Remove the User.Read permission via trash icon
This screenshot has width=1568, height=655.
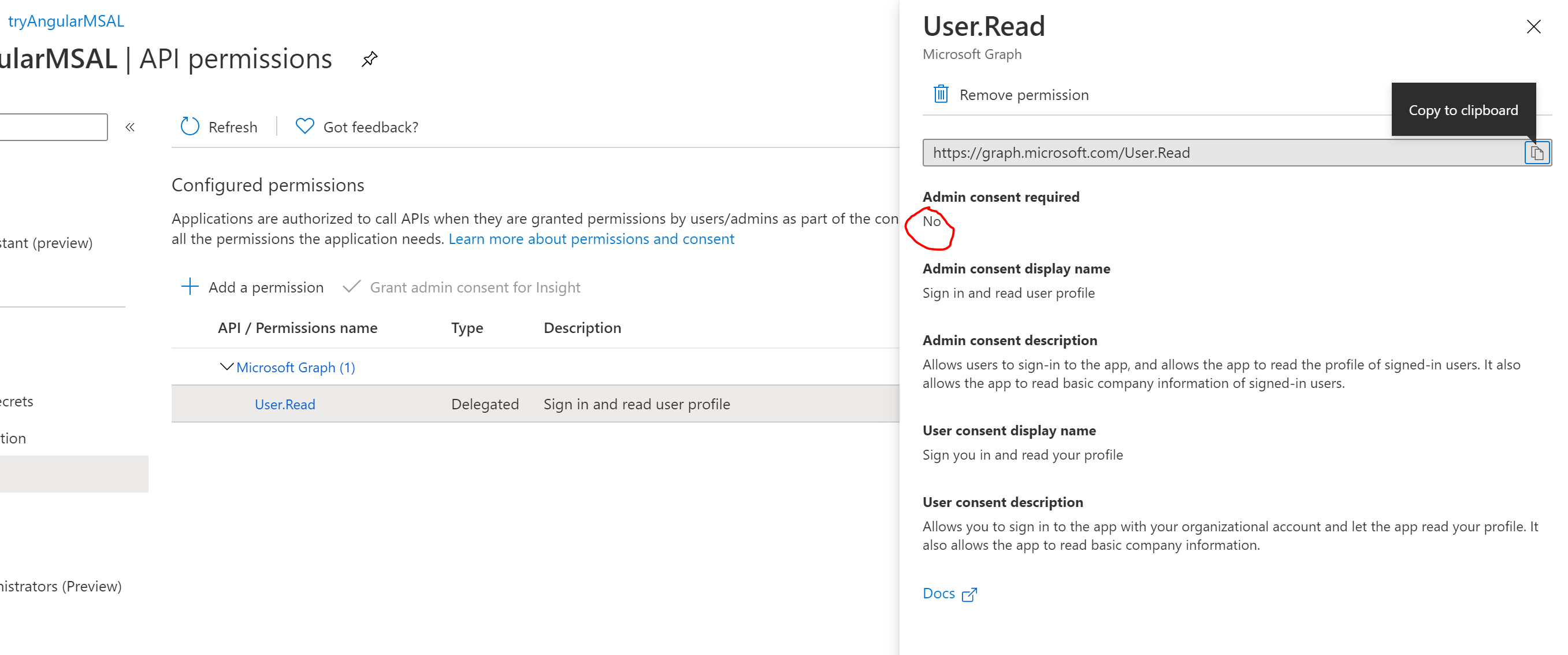point(942,94)
